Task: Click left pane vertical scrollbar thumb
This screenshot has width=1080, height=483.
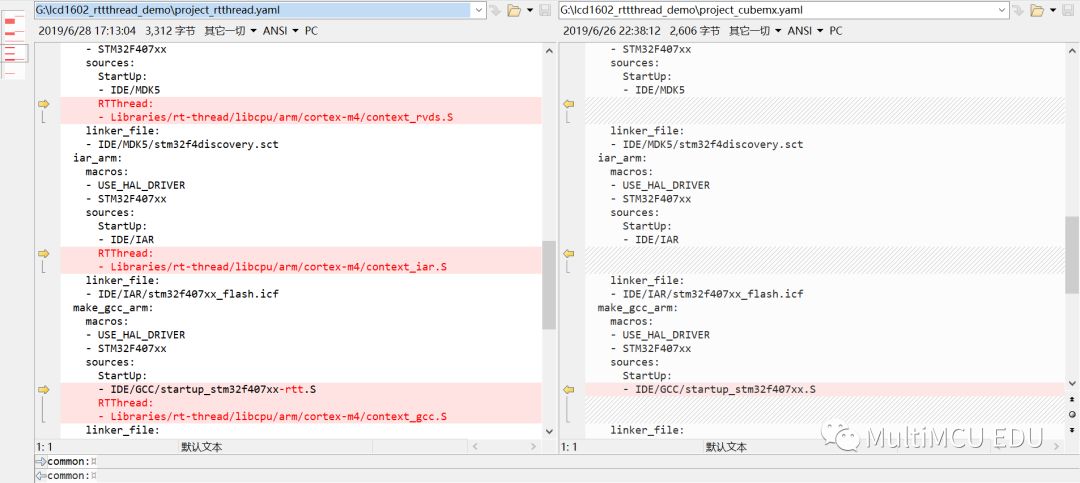Action: pyautogui.click(x=549, y=285)
